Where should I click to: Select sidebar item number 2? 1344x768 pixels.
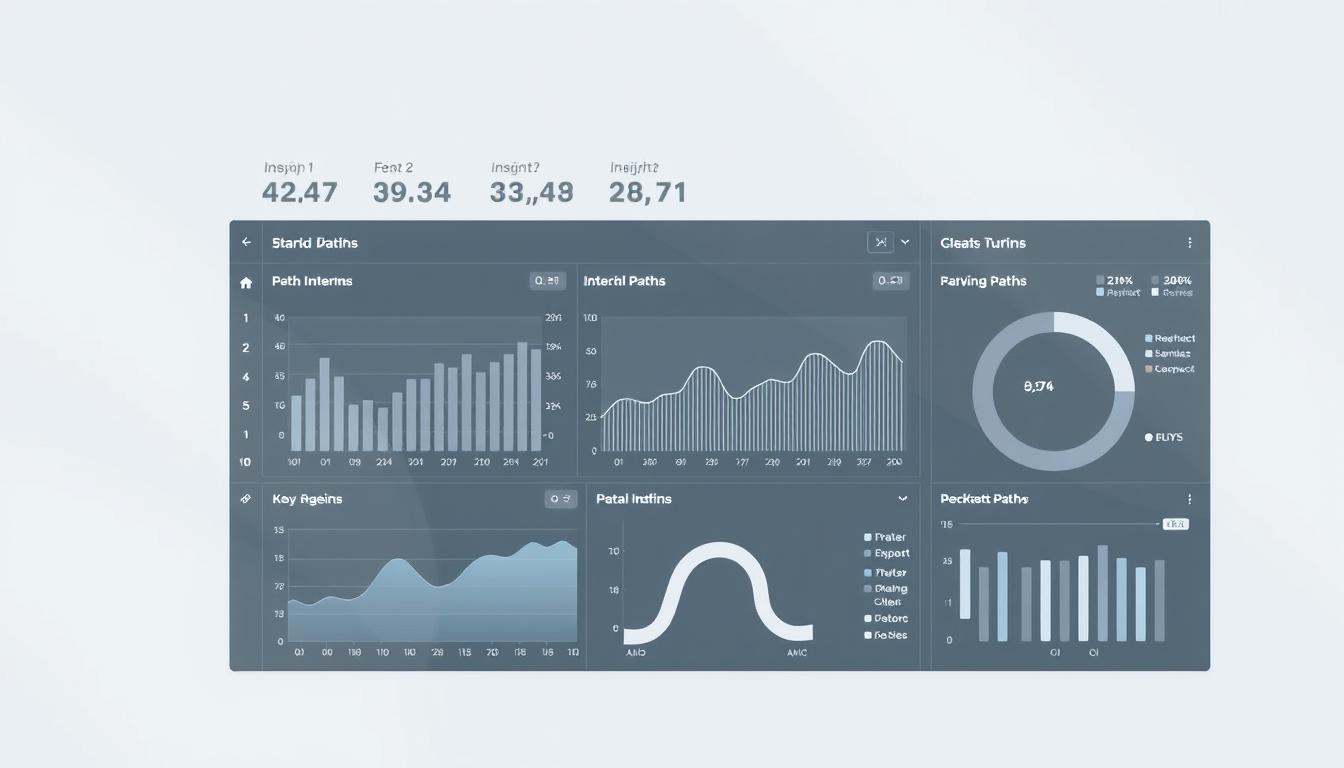click(x=246, y=348)
